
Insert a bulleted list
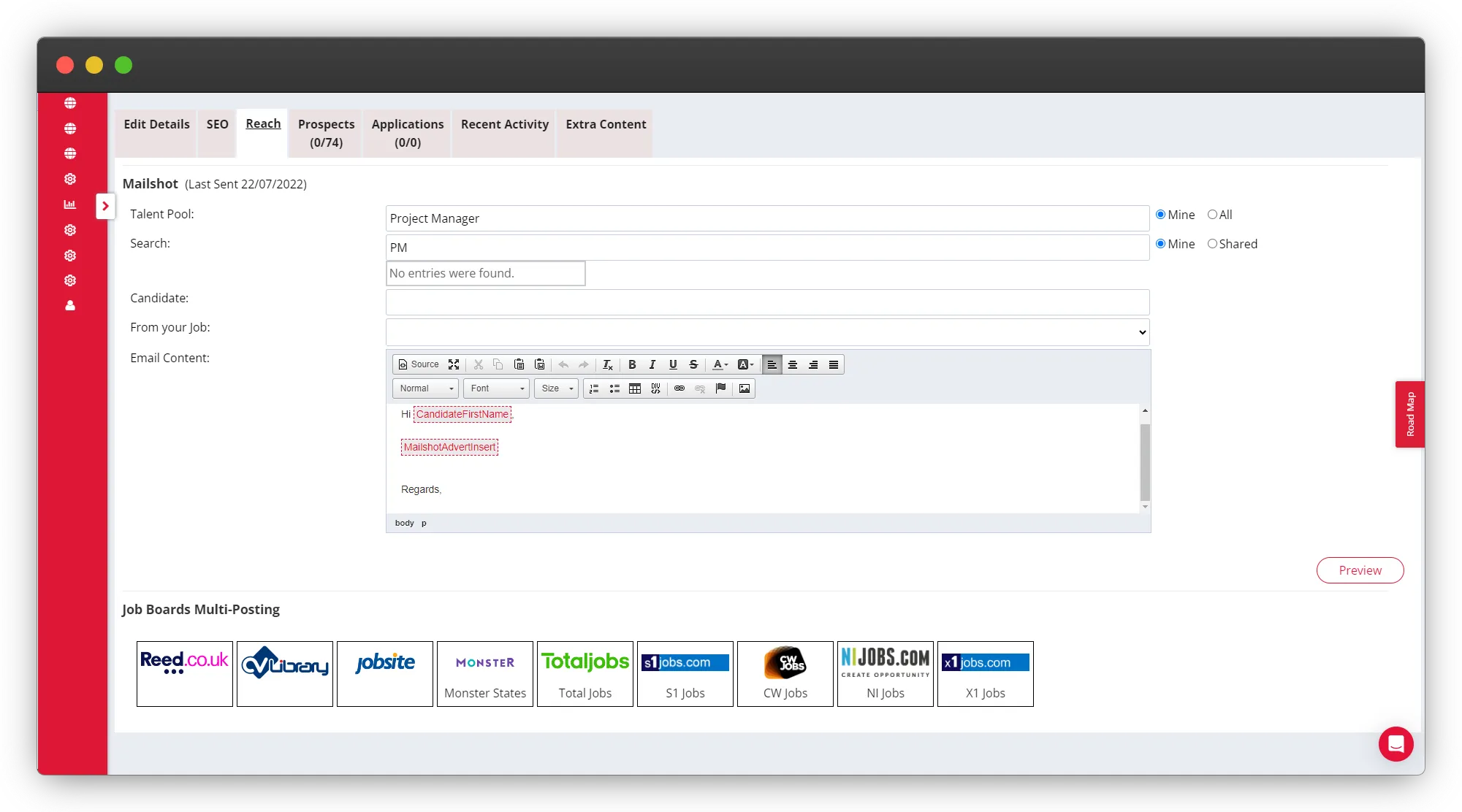click(614, 388)
